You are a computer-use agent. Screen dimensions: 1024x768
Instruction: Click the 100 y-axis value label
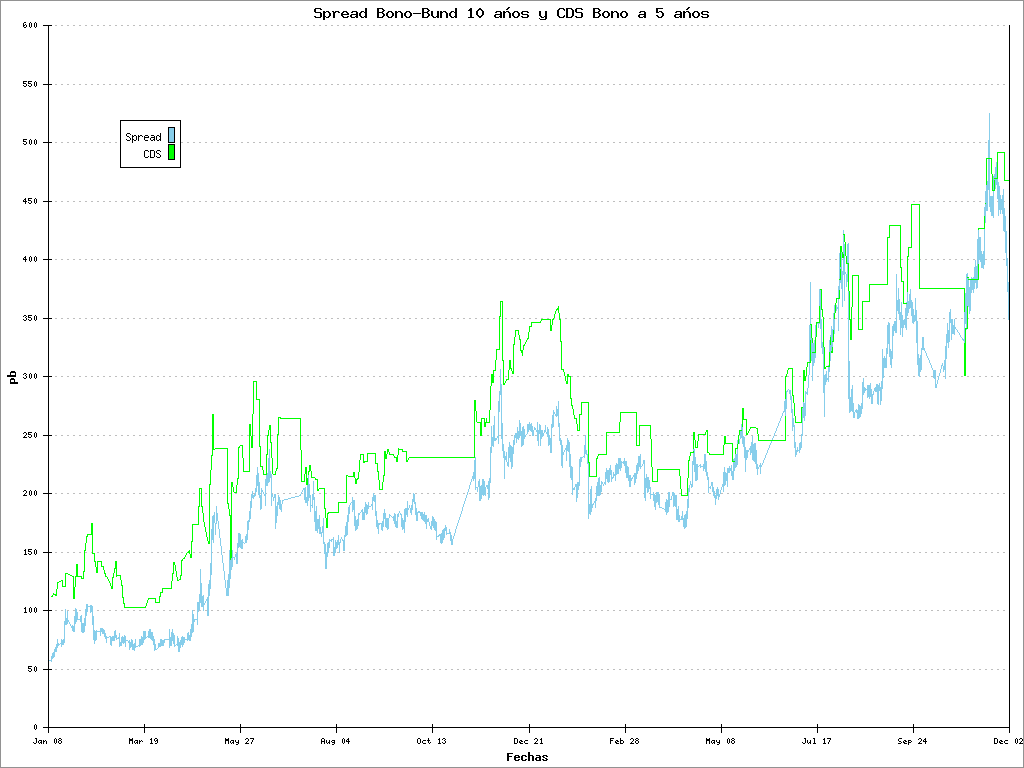tap(29, 611)
